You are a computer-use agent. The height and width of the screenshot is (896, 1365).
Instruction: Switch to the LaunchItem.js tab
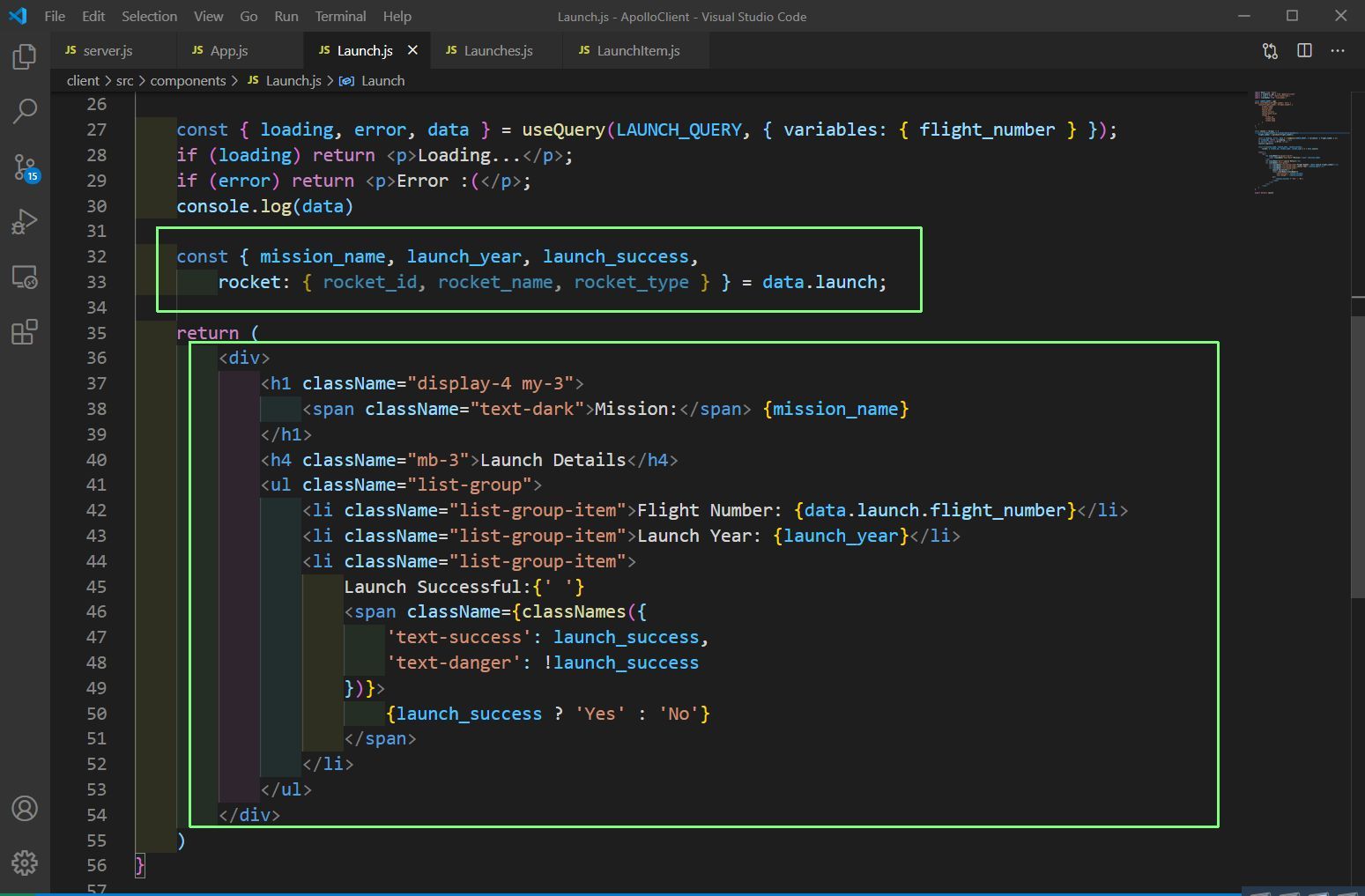coord(634,50)
